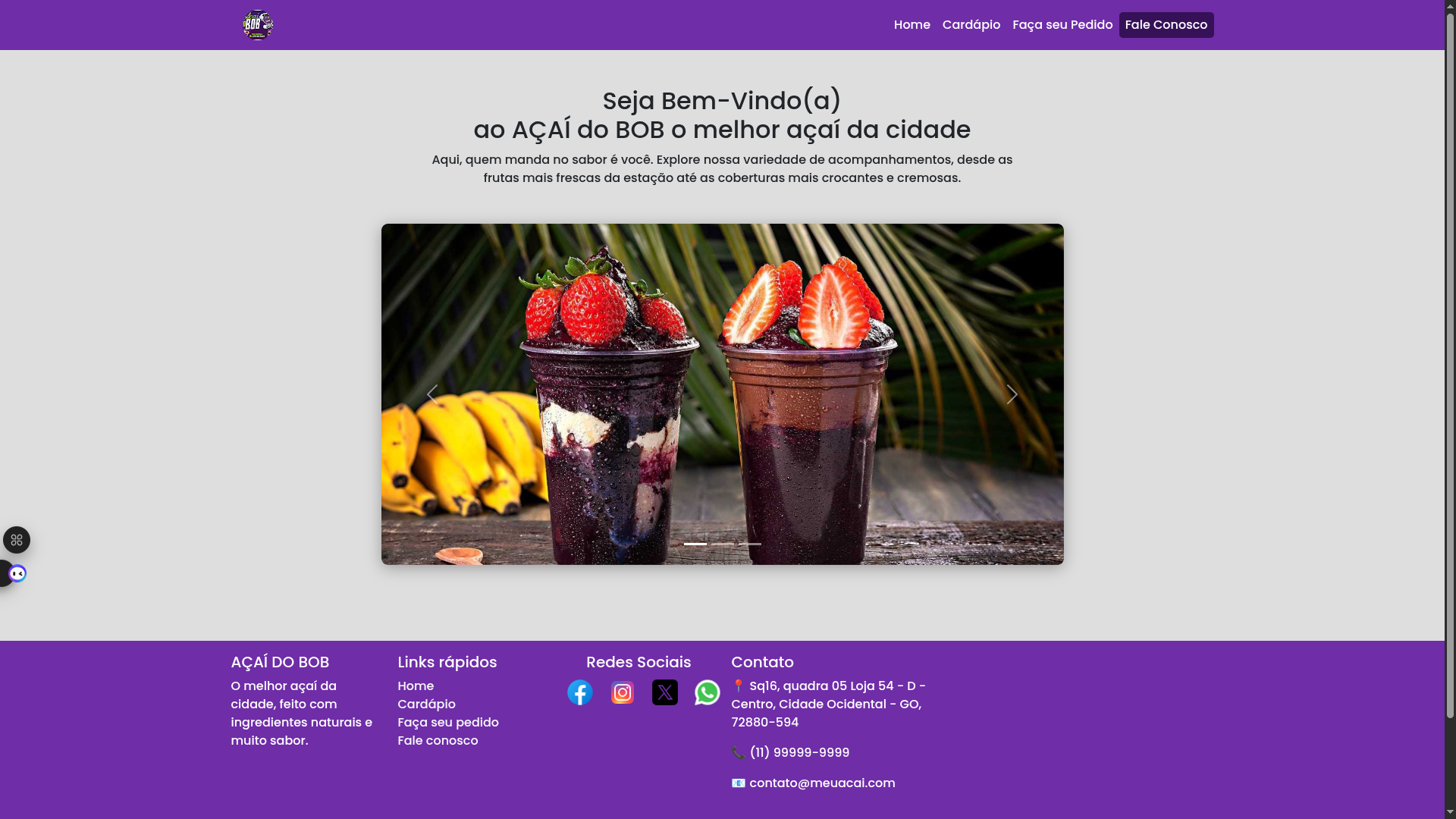Click the Açaí do BOB logo in navbar
This screenshot has width=1456, height=819.
coord(258,25)
